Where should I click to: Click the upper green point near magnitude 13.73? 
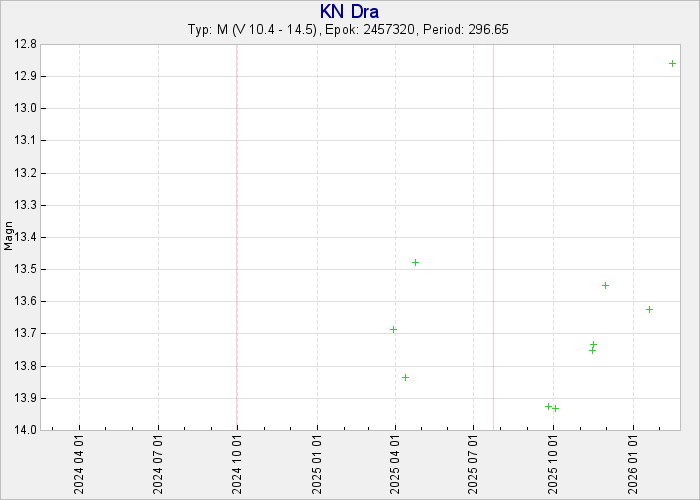(x=593, y=344)
